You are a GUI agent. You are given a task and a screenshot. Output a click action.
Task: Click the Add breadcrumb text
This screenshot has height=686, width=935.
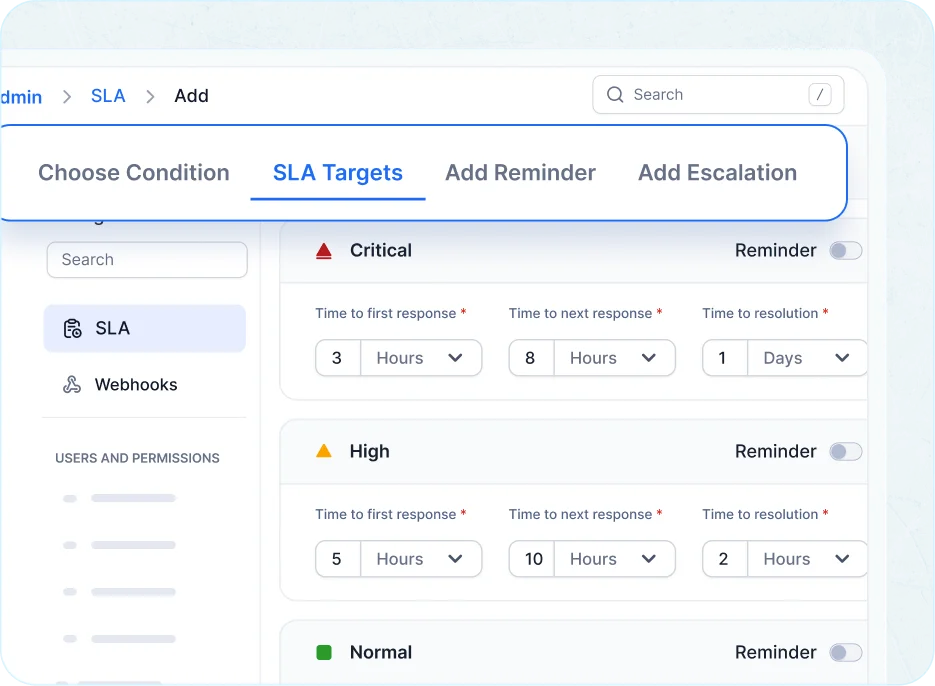[x=191, y=95]
